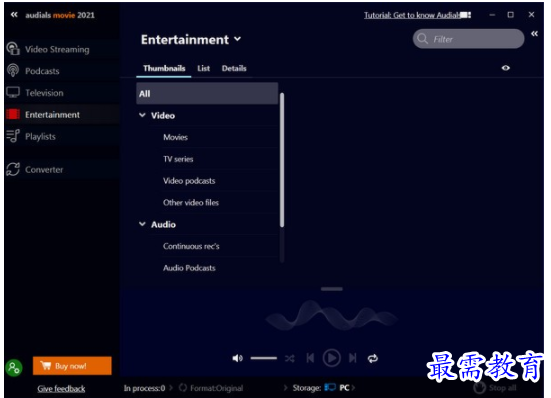Toggle repeat playback
This screenshot has height=398, width=551.
pyautogui.click(x=373, y=358)
